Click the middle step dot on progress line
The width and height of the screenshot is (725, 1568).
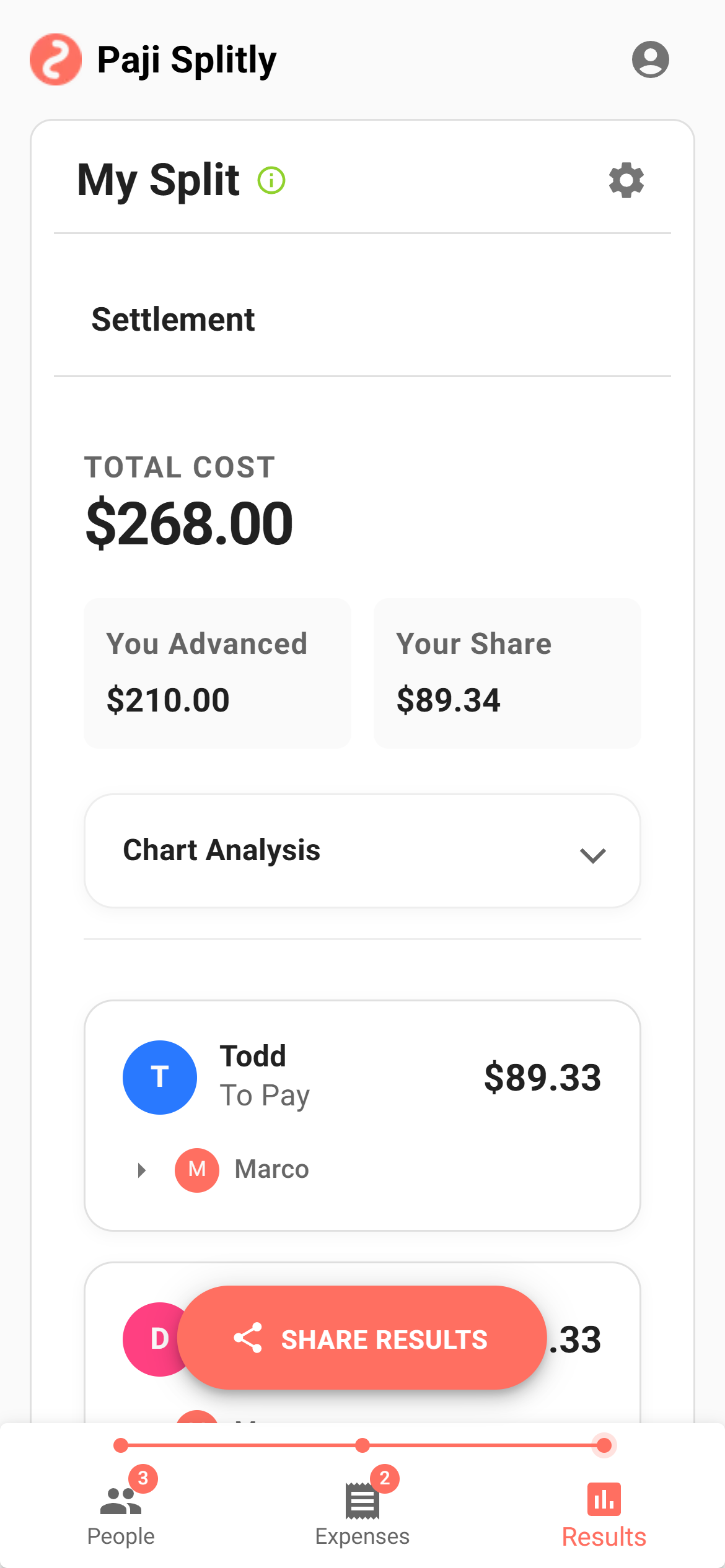point(362,1445)
